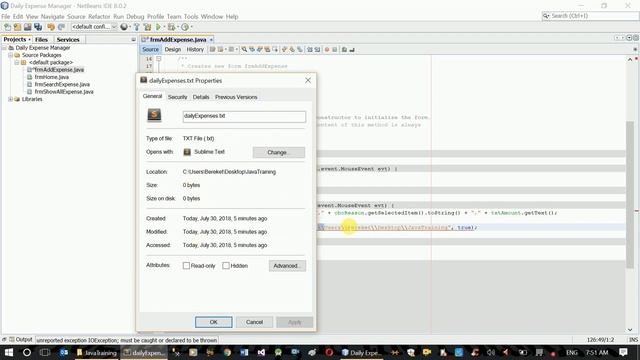Screen dimensions: 640x360
Task: Minimize the Projects panel window group
Action: pos(133,40)
